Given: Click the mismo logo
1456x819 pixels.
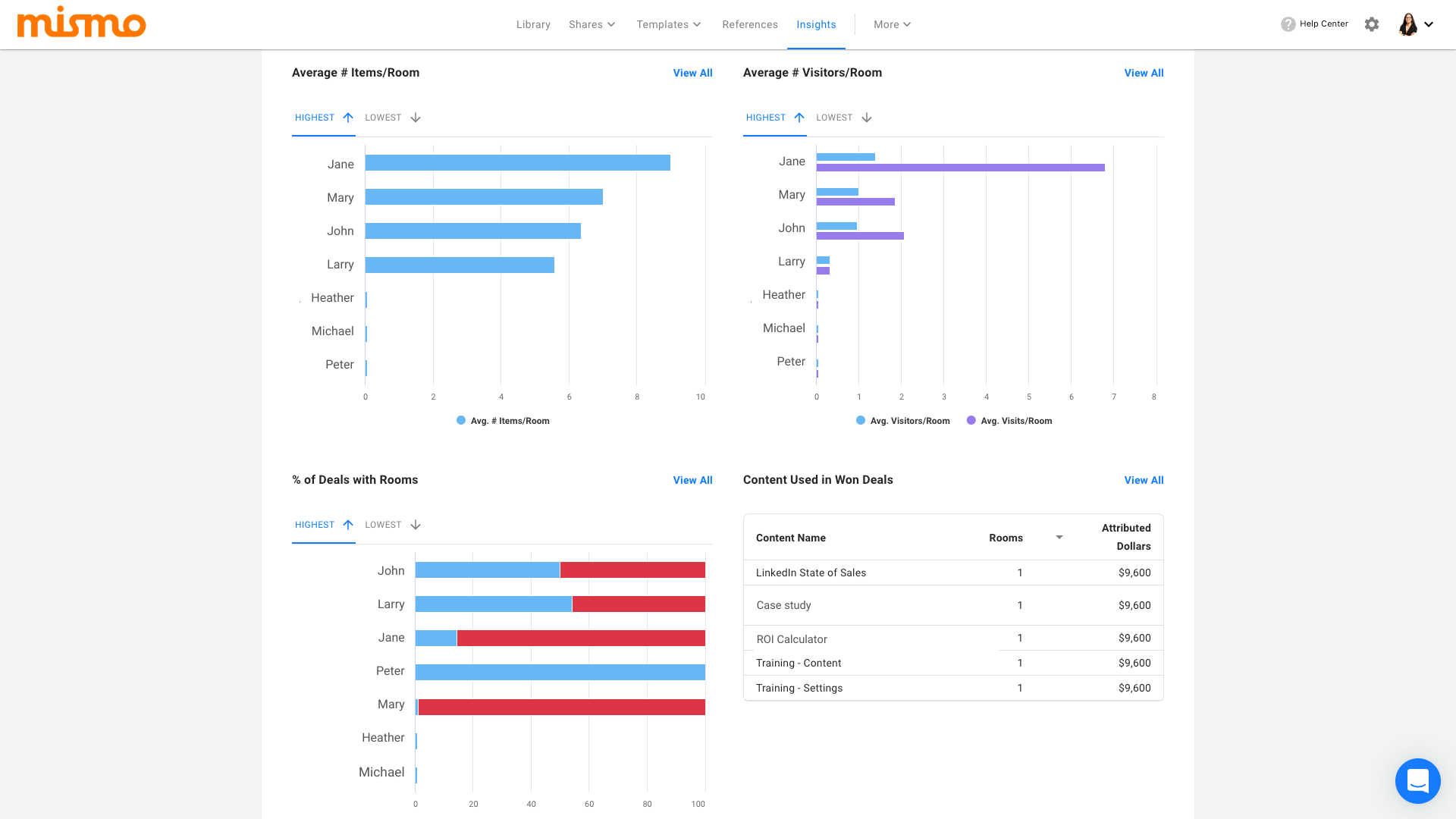Looking at the screenshot, I should 81,24.
